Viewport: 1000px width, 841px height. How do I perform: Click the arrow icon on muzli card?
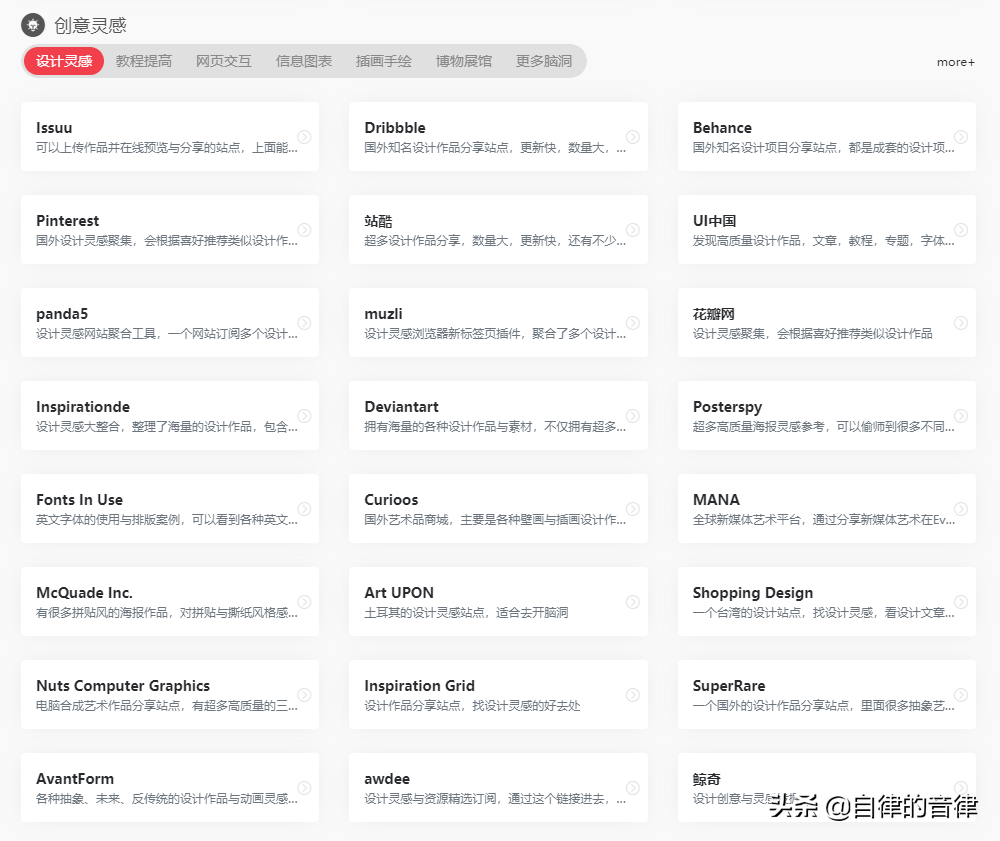coord(633,323)
